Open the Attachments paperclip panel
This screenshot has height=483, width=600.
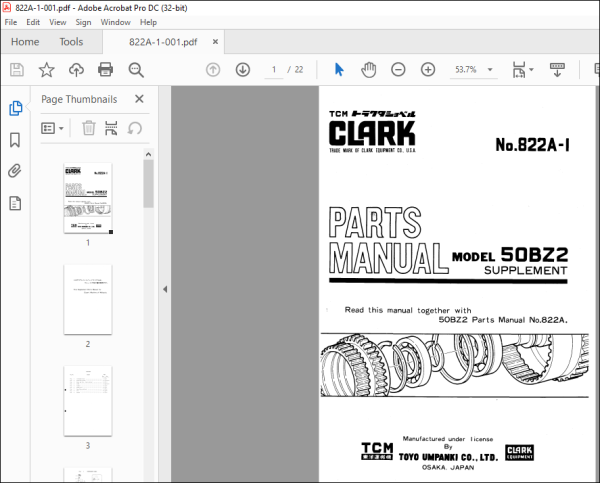click(x=15, y=171)
